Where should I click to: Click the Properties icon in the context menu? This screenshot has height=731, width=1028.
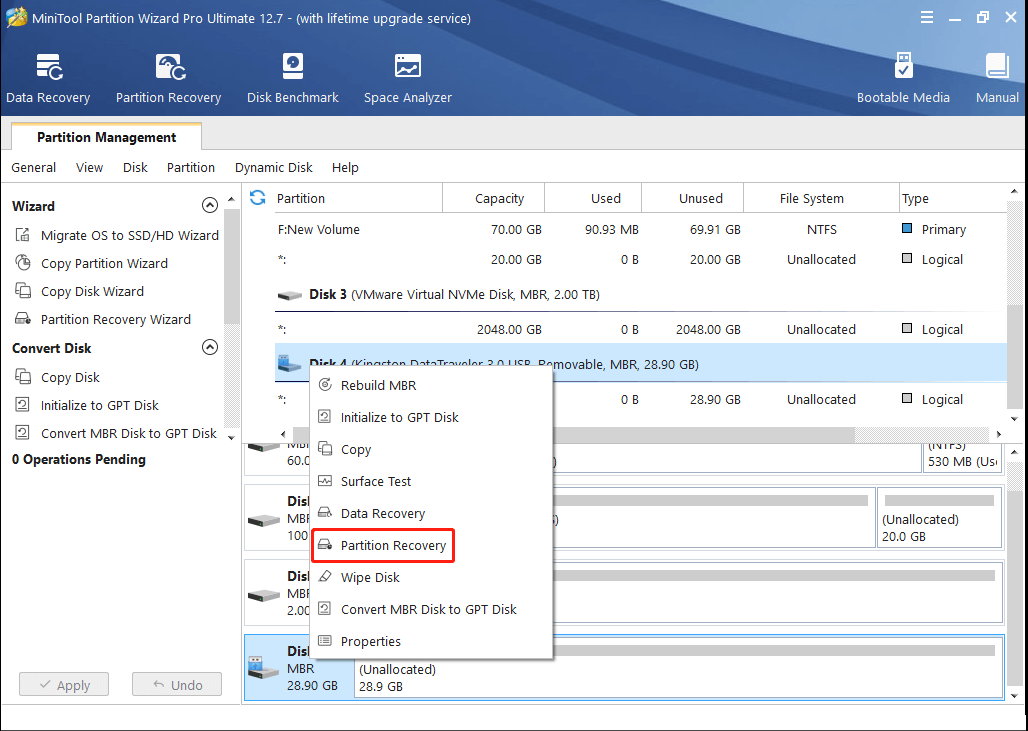pos(325,641)
